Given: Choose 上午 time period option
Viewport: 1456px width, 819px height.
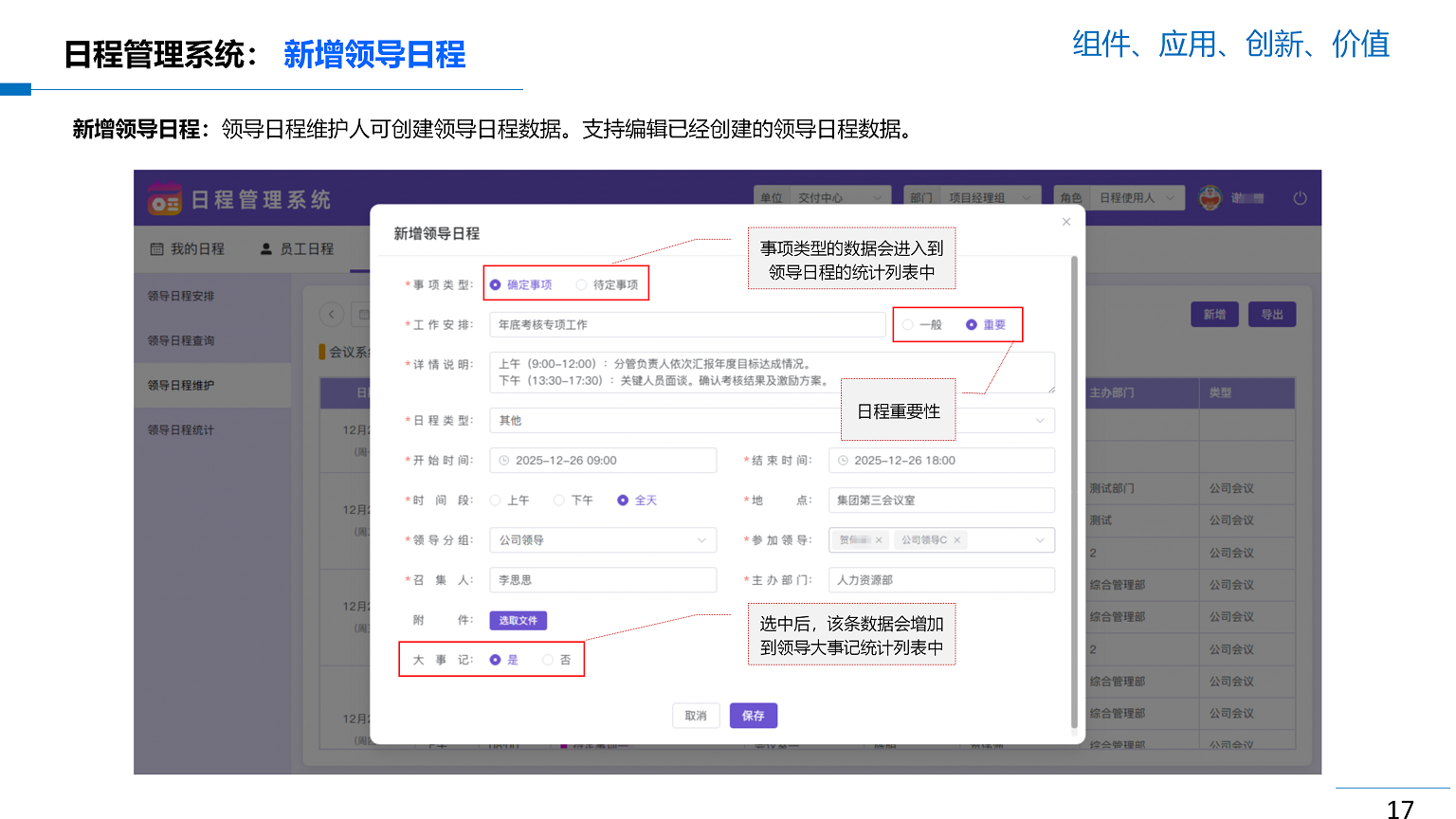Looking at the screenshot, I should 496,500.
